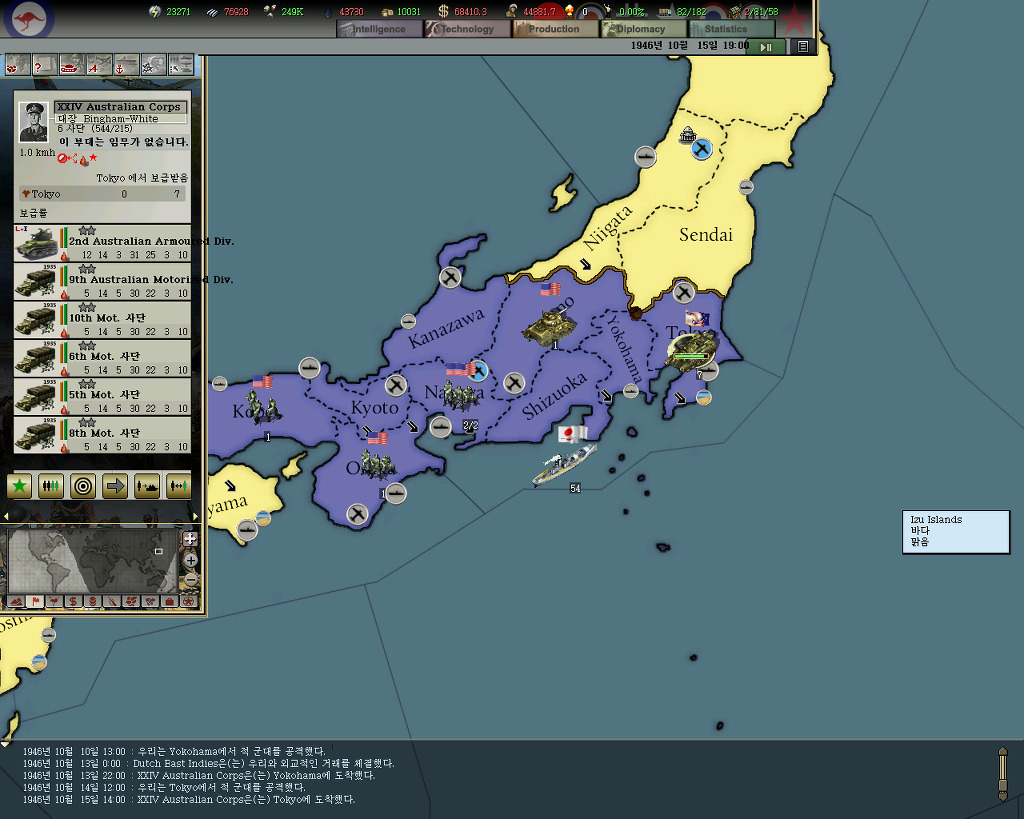
Task: Select the Japanese fleet near Shizuoka
Action: point(564,464)
